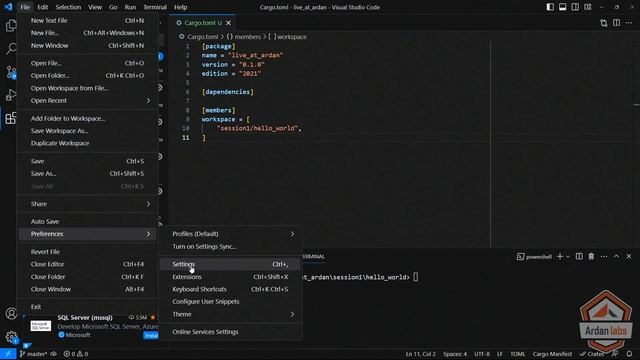Kill terminal with trash icon
Image resolution: width=640 pixels, height=360 pixels.
click(591, 256)
